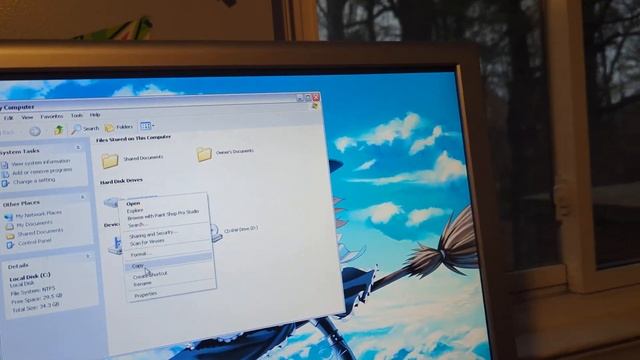Click the View system information icon
This screenshot has width=640, height=360.
(x=5, y=165)
